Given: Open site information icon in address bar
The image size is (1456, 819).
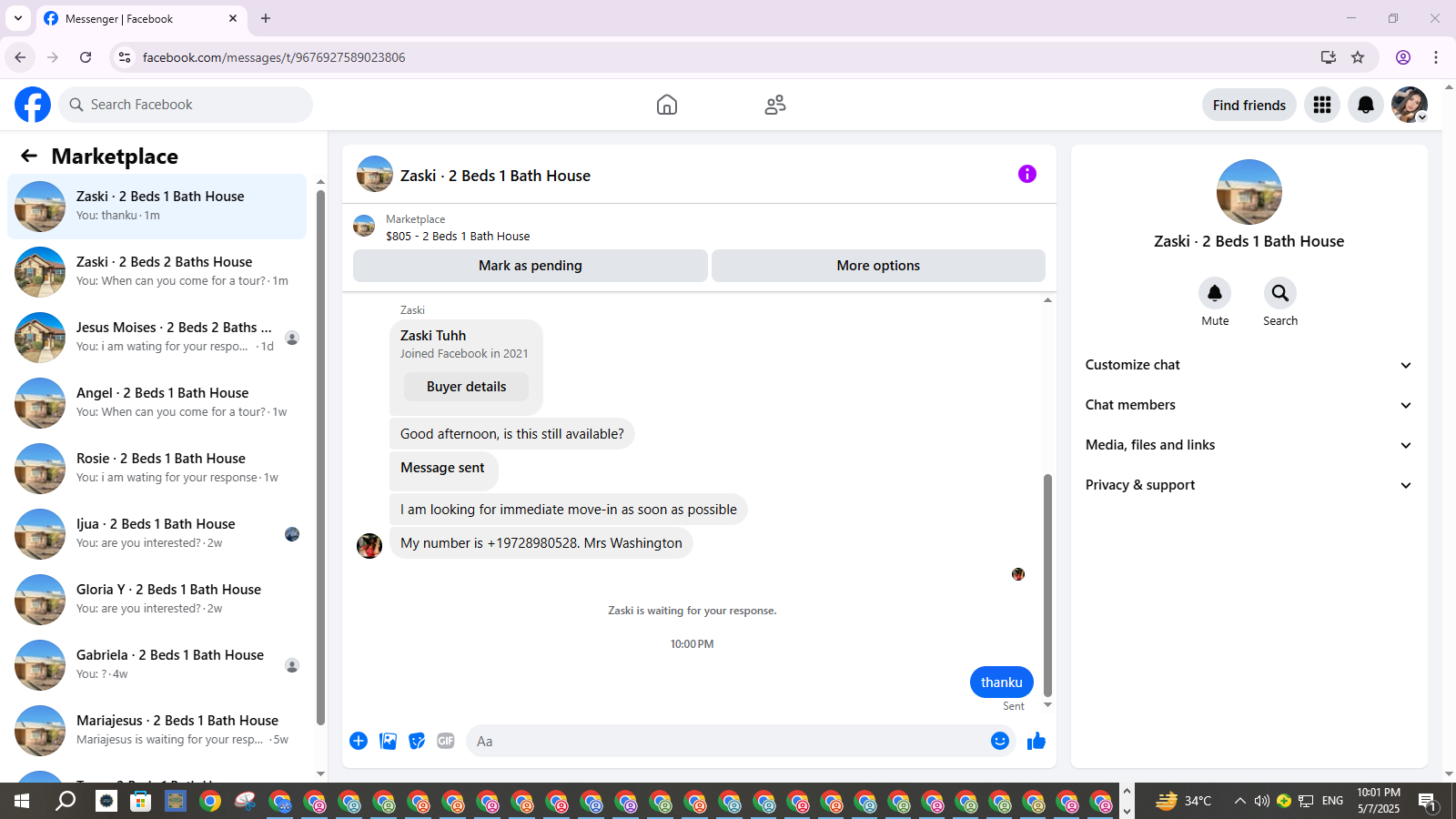Looking at the screenshot, I should pos(125,57).
